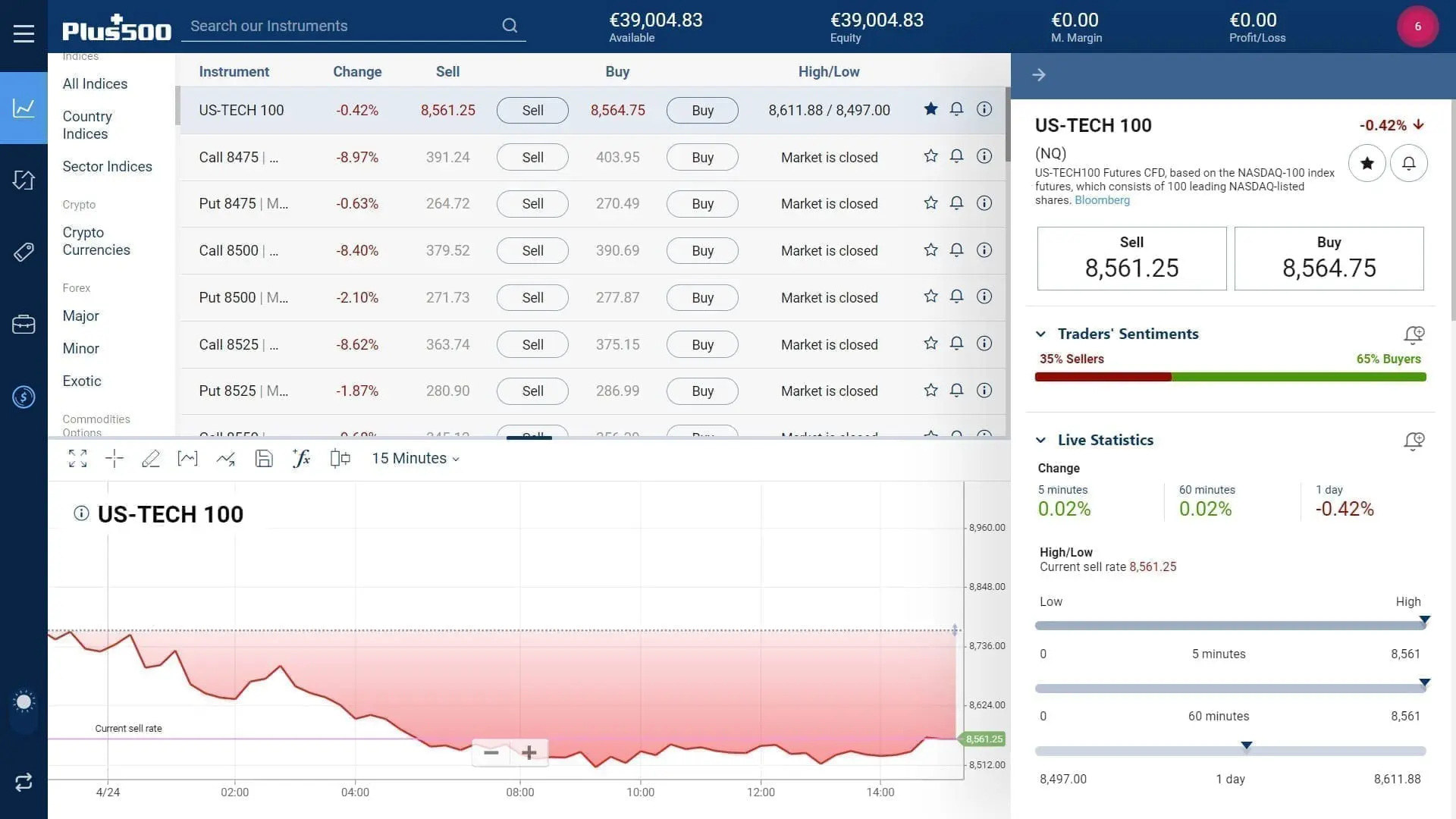Open the Trade chart icon in sidebar

pyautogui.click(x=24, y=108)
